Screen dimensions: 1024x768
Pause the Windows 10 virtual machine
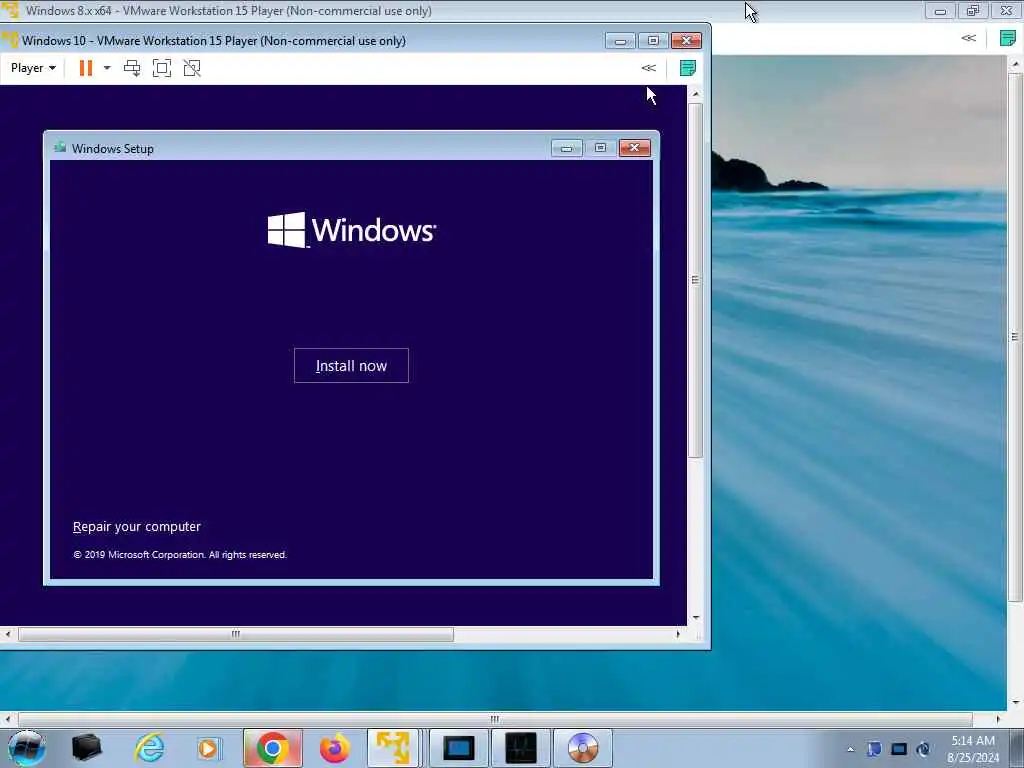[86, 68]
